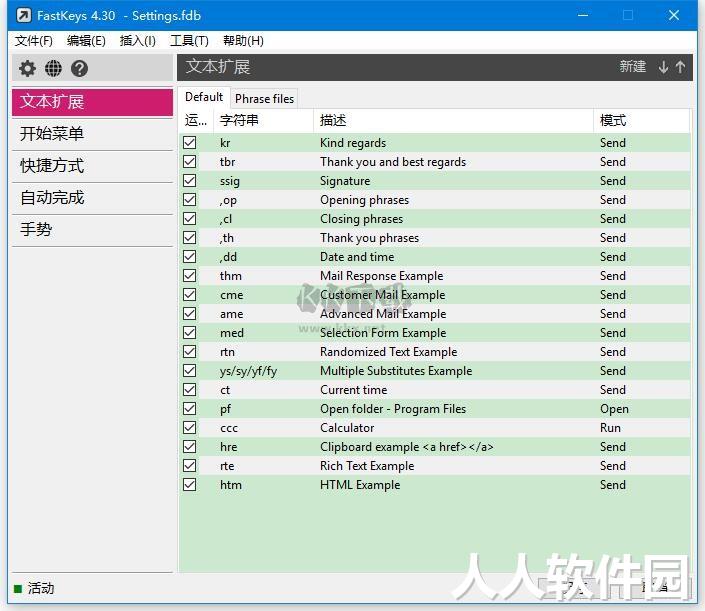
Task: Click the 运... column header
Action: 196,120
